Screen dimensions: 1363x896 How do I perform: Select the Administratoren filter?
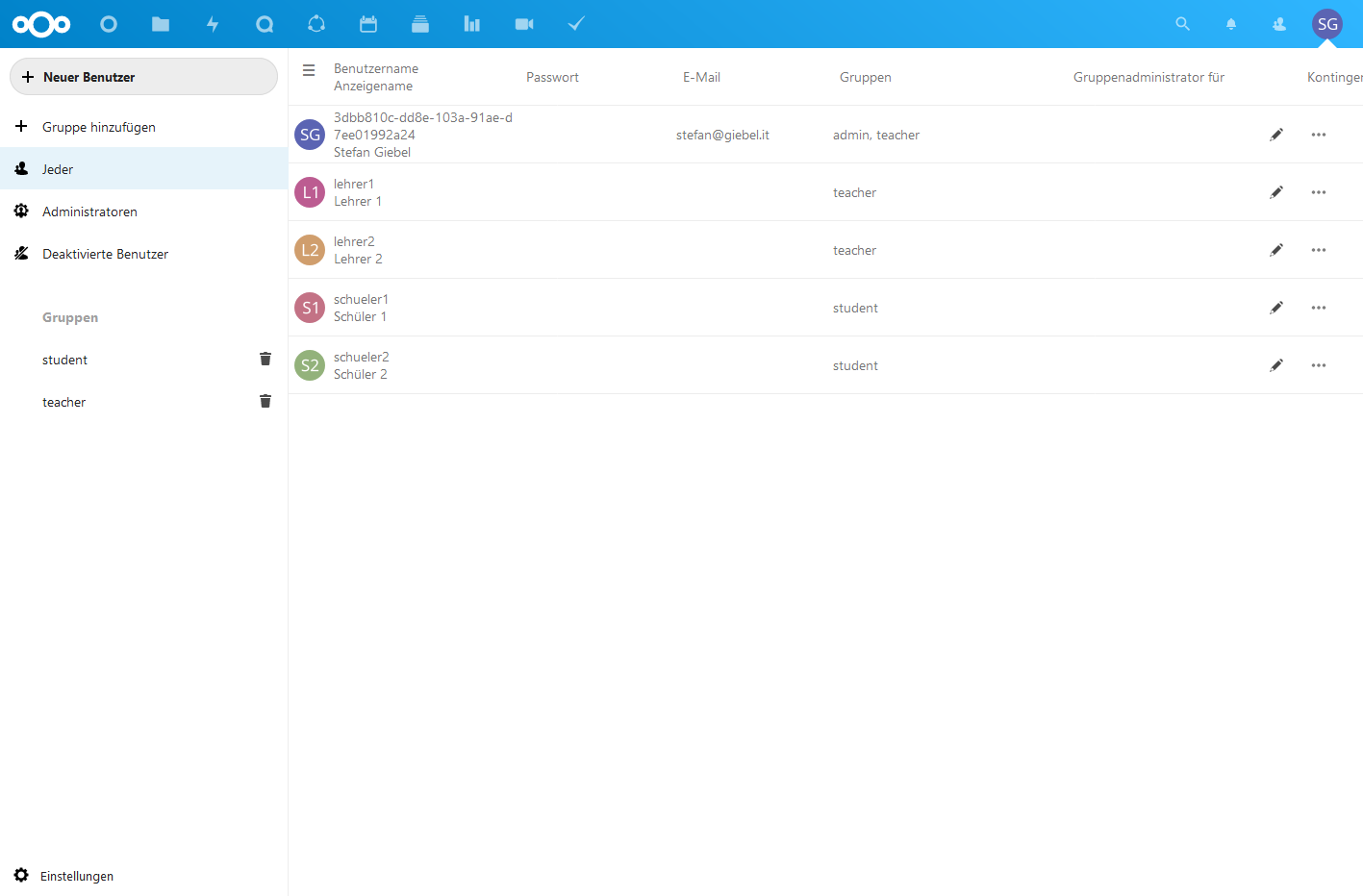(144, 212)
